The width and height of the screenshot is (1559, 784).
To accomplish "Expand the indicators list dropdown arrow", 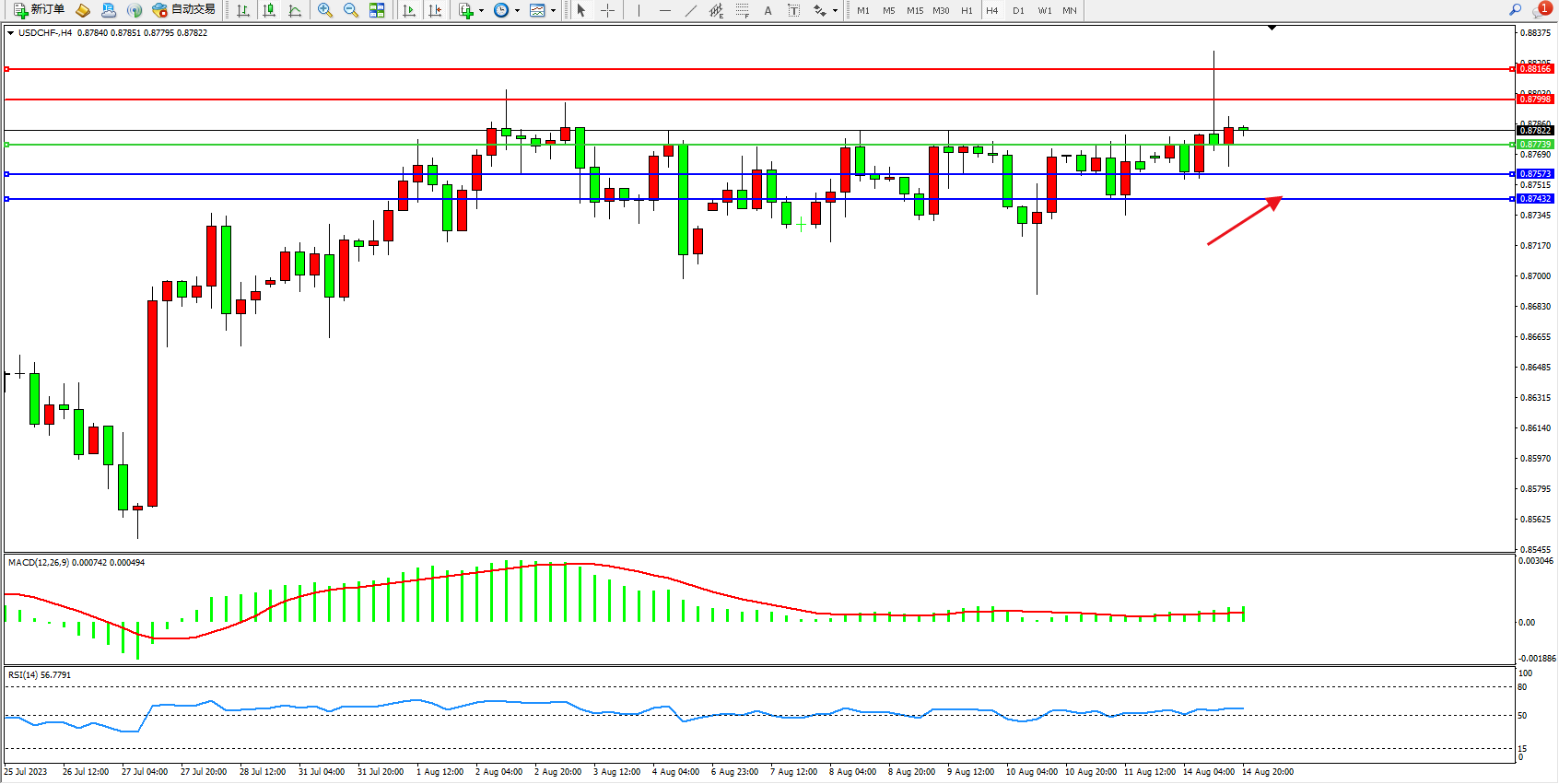I will [481, 11].
